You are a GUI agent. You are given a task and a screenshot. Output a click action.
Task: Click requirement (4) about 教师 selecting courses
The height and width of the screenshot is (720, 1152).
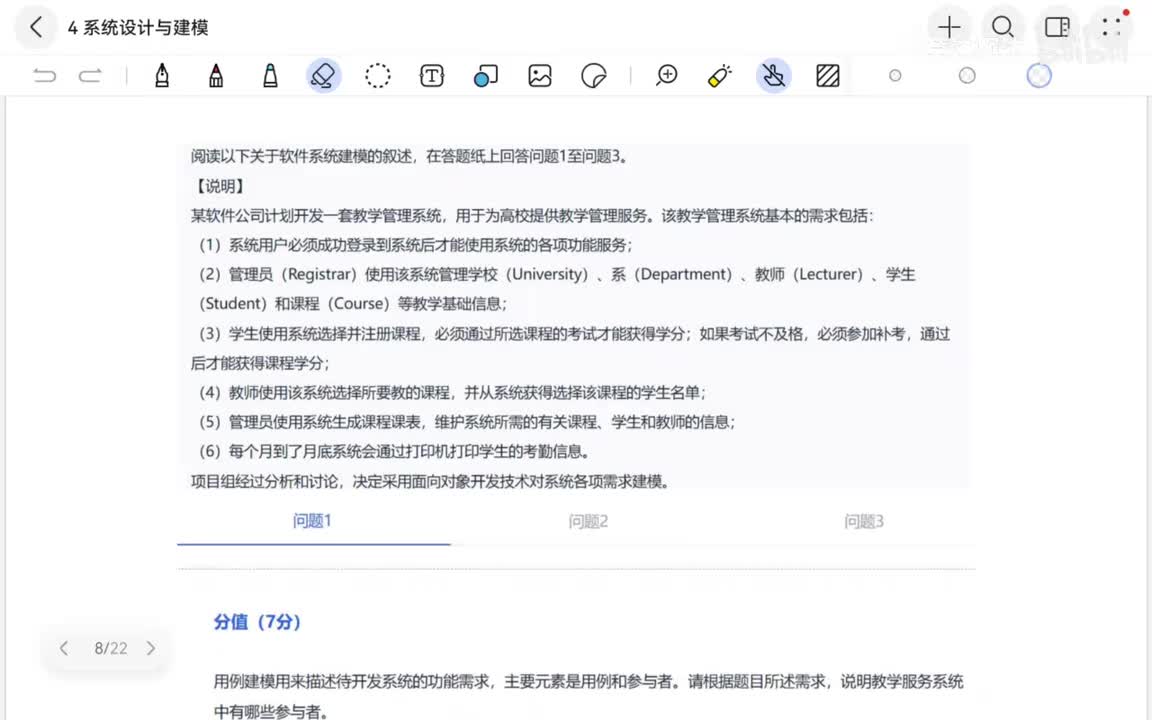[452, 392]
